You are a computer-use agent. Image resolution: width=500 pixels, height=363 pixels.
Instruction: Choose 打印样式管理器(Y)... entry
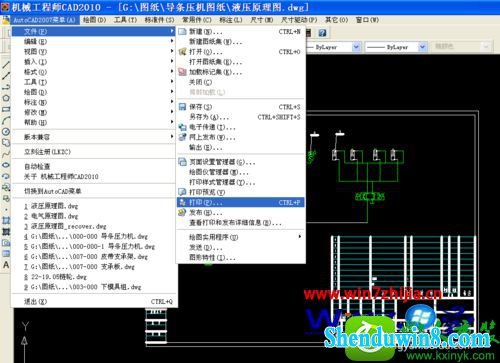pyautogui.click(x=240, y=182)
